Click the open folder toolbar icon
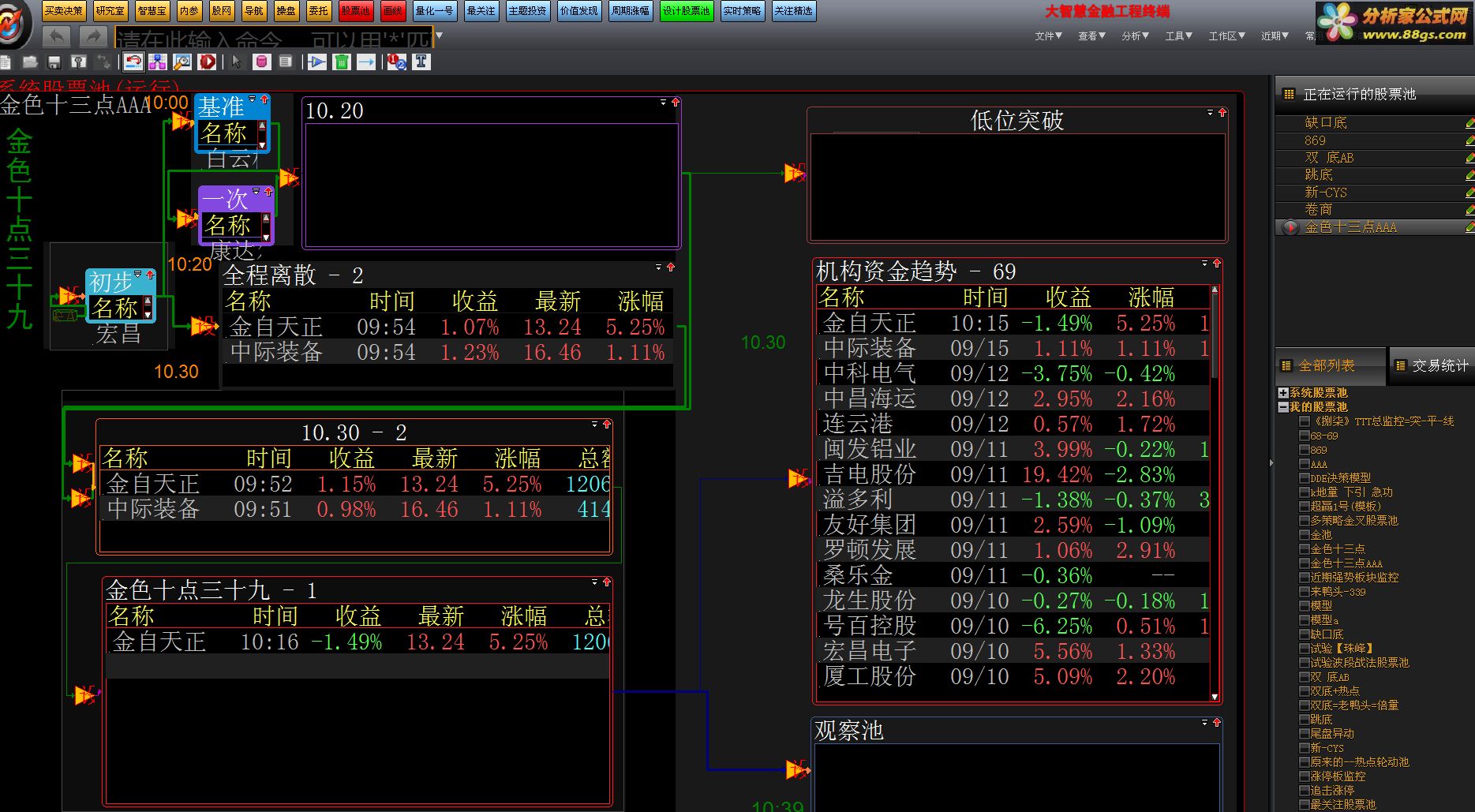Image resolution: width=1475 pixels, height=812 pixels. click(31, 62)
